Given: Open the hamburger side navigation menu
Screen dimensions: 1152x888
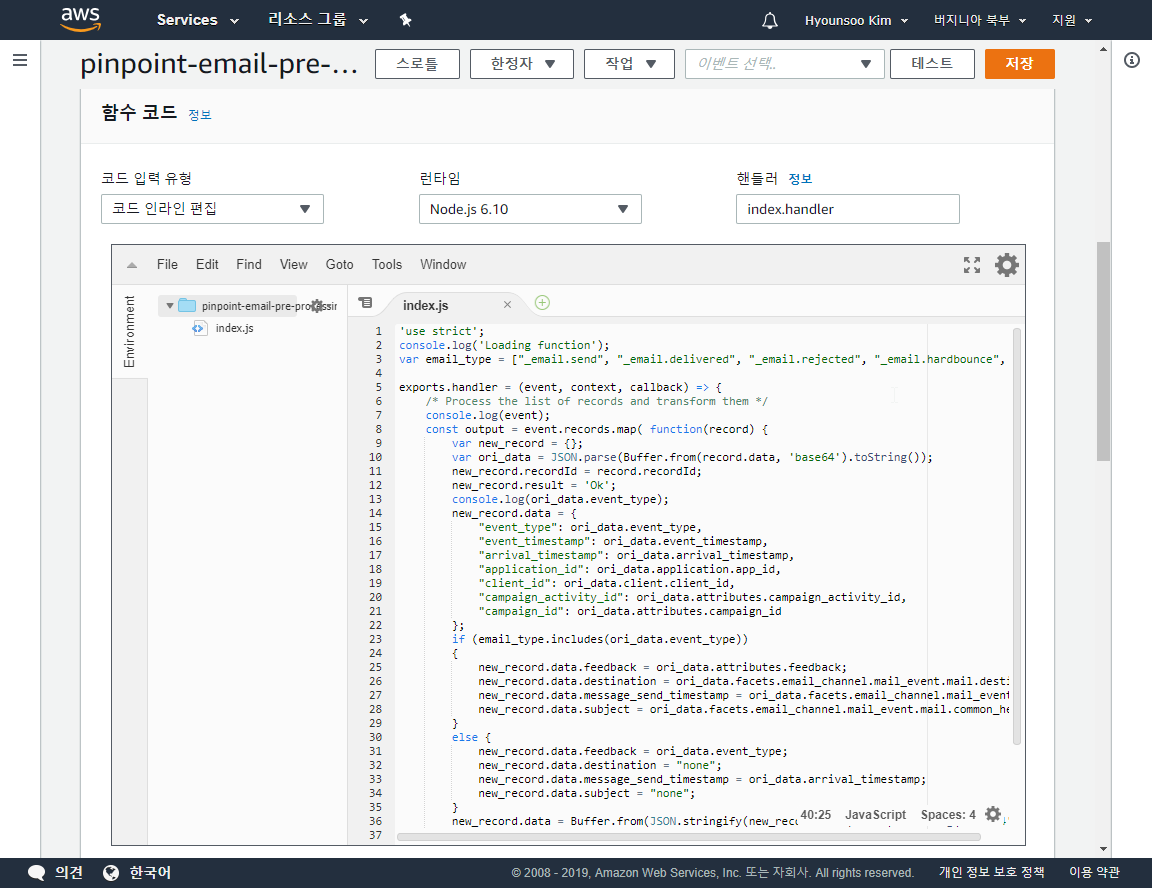Looking at the screenshot, I should [x=20, y=60].
